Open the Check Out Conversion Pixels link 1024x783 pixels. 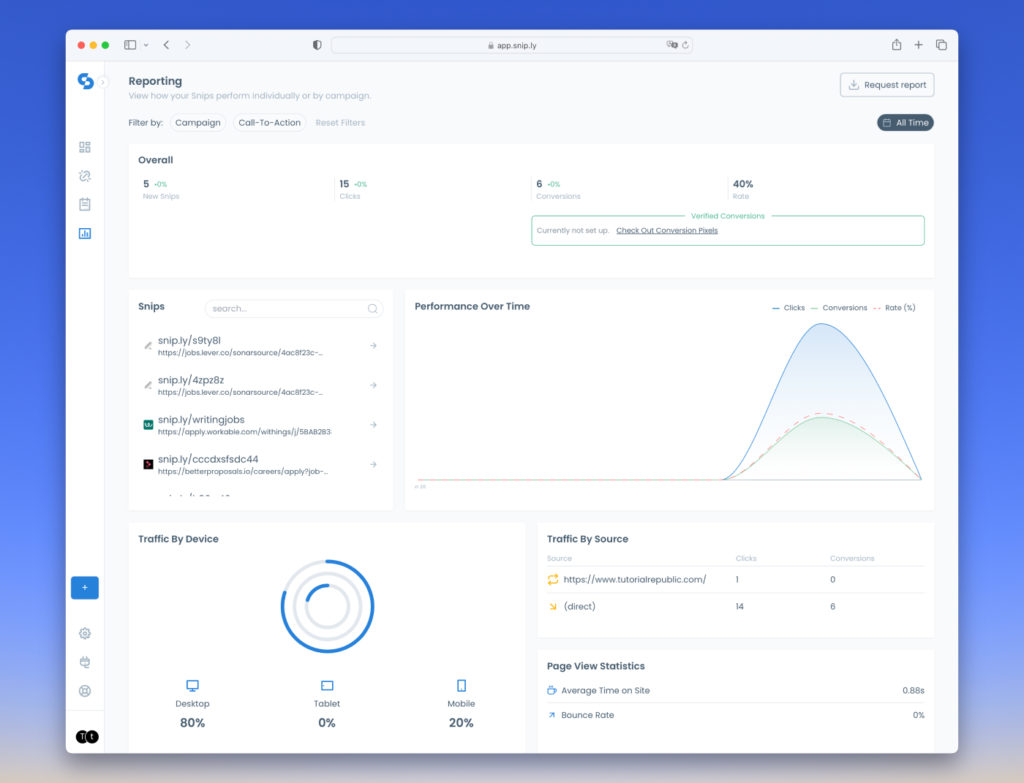[x=666, y=231]
